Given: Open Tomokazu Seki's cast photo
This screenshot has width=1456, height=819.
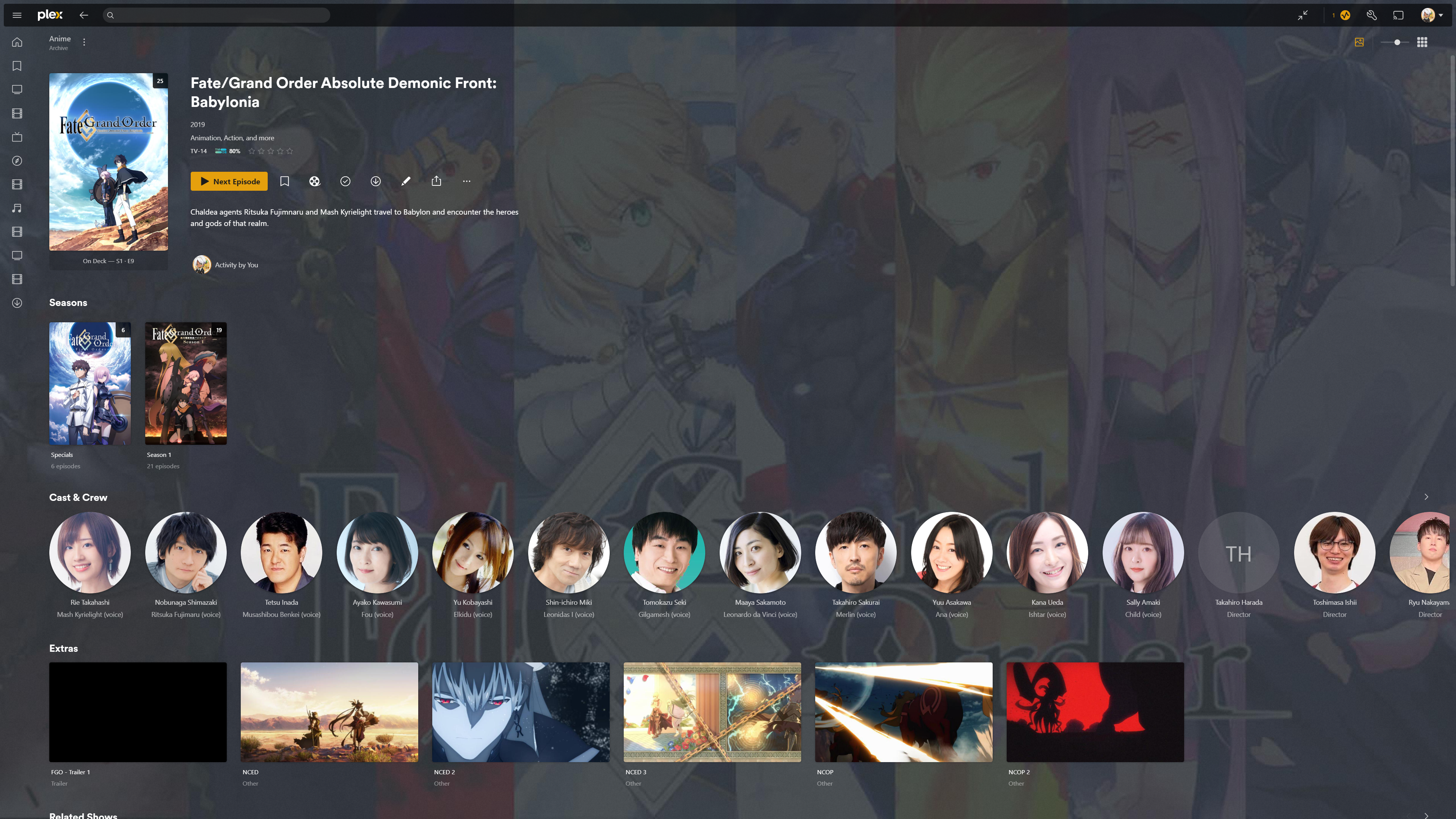Looking at the screenshot, I should [665, 553].
